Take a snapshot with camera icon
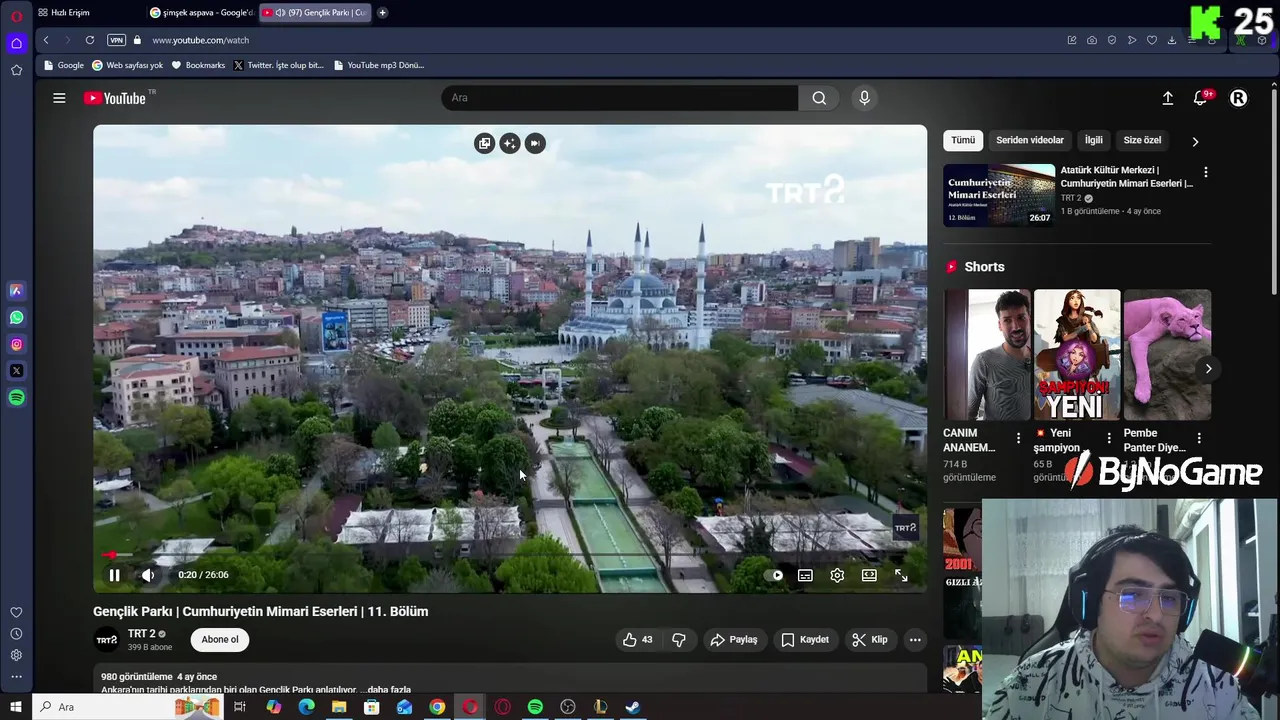Image resolution: width=1280 pixels, height=720 pixels. click(1092, 40)
